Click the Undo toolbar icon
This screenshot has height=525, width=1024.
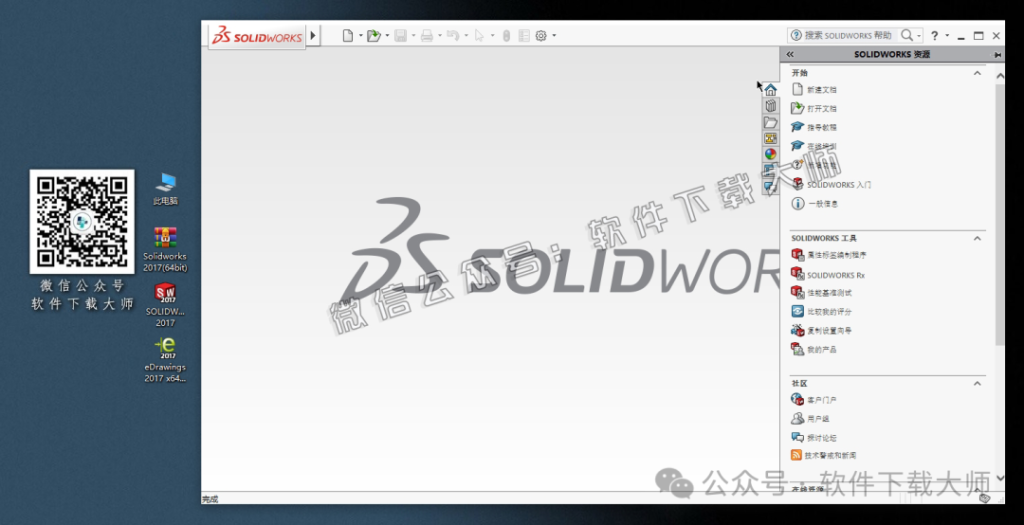coord(453,35)
